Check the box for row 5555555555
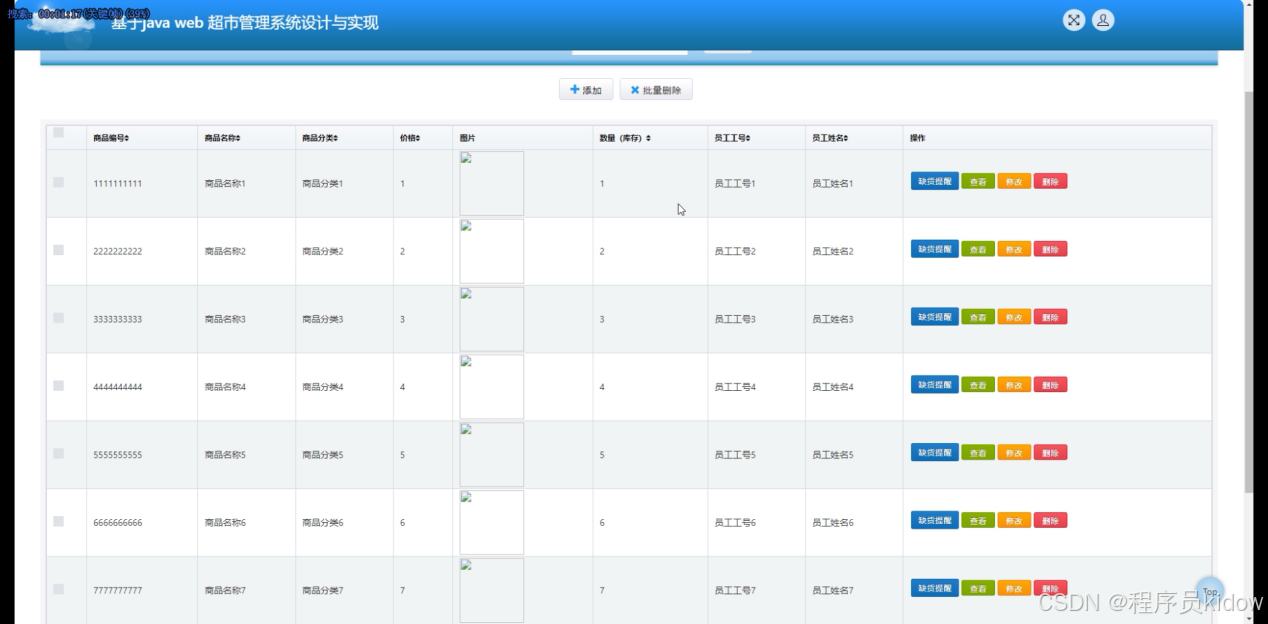Image resolution: width=1268 pixels, height=624 pixels. [x=58, y=454]
